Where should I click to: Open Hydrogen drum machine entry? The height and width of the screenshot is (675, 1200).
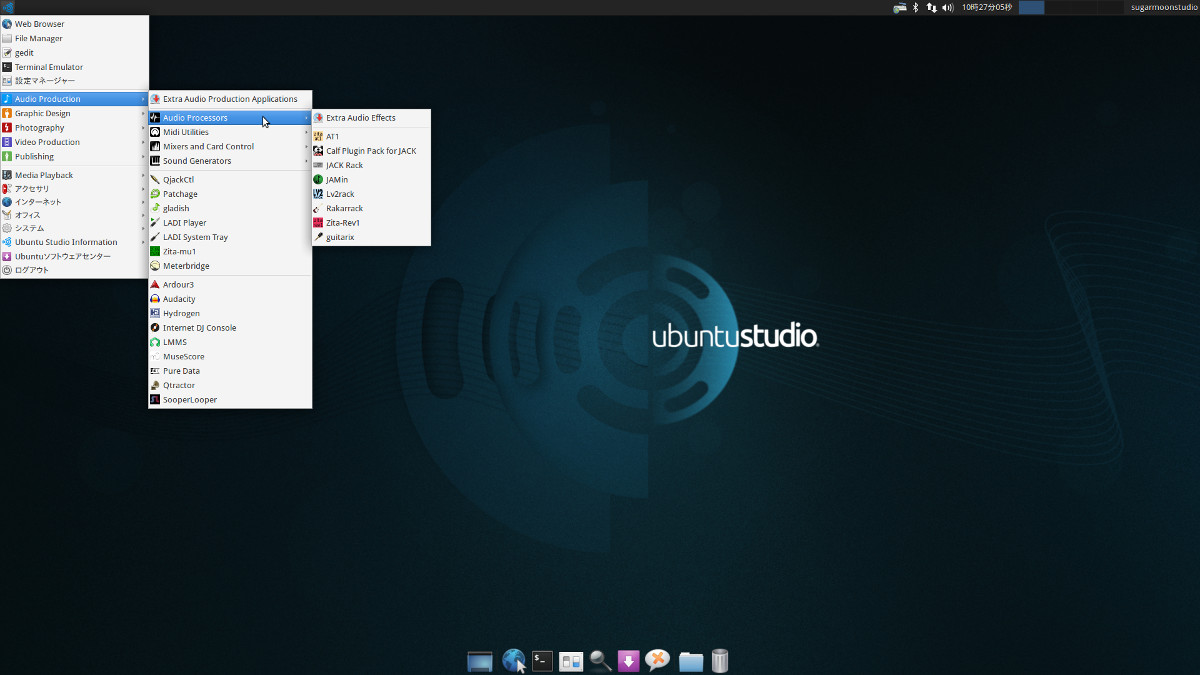[230, 313]
